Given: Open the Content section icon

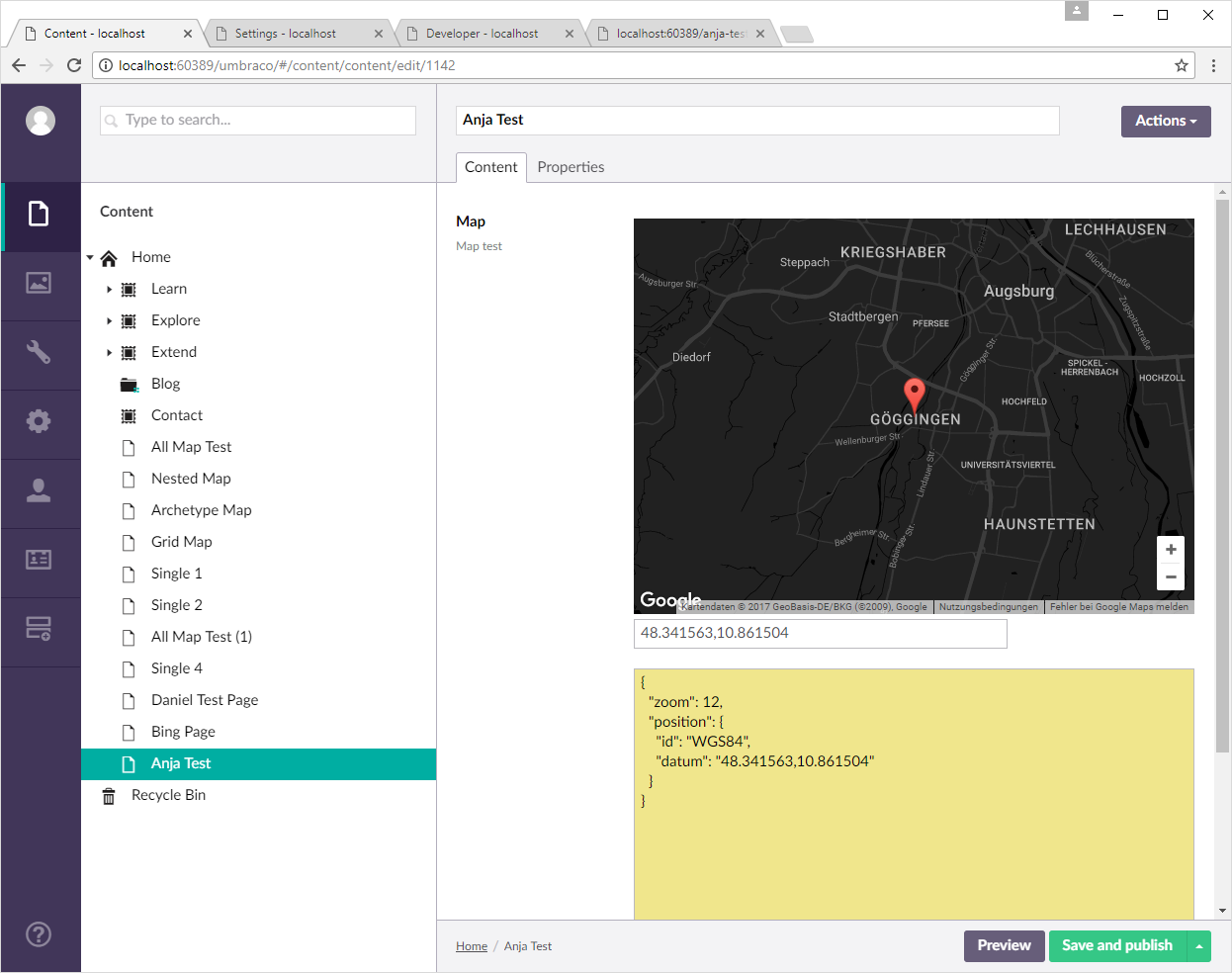Looking at the screenshot, I should 39,214.
